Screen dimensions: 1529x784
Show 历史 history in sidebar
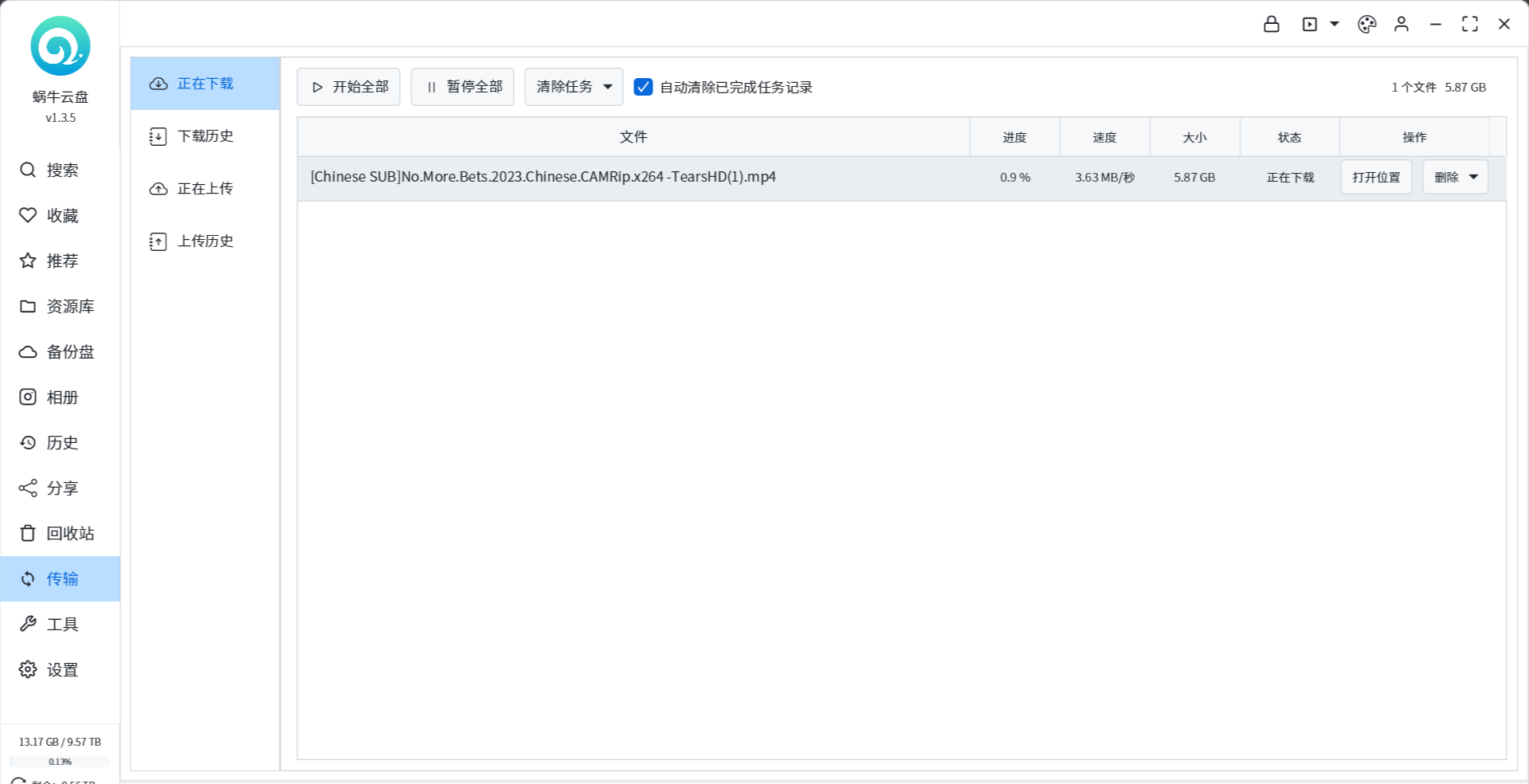tap(60, 442)
